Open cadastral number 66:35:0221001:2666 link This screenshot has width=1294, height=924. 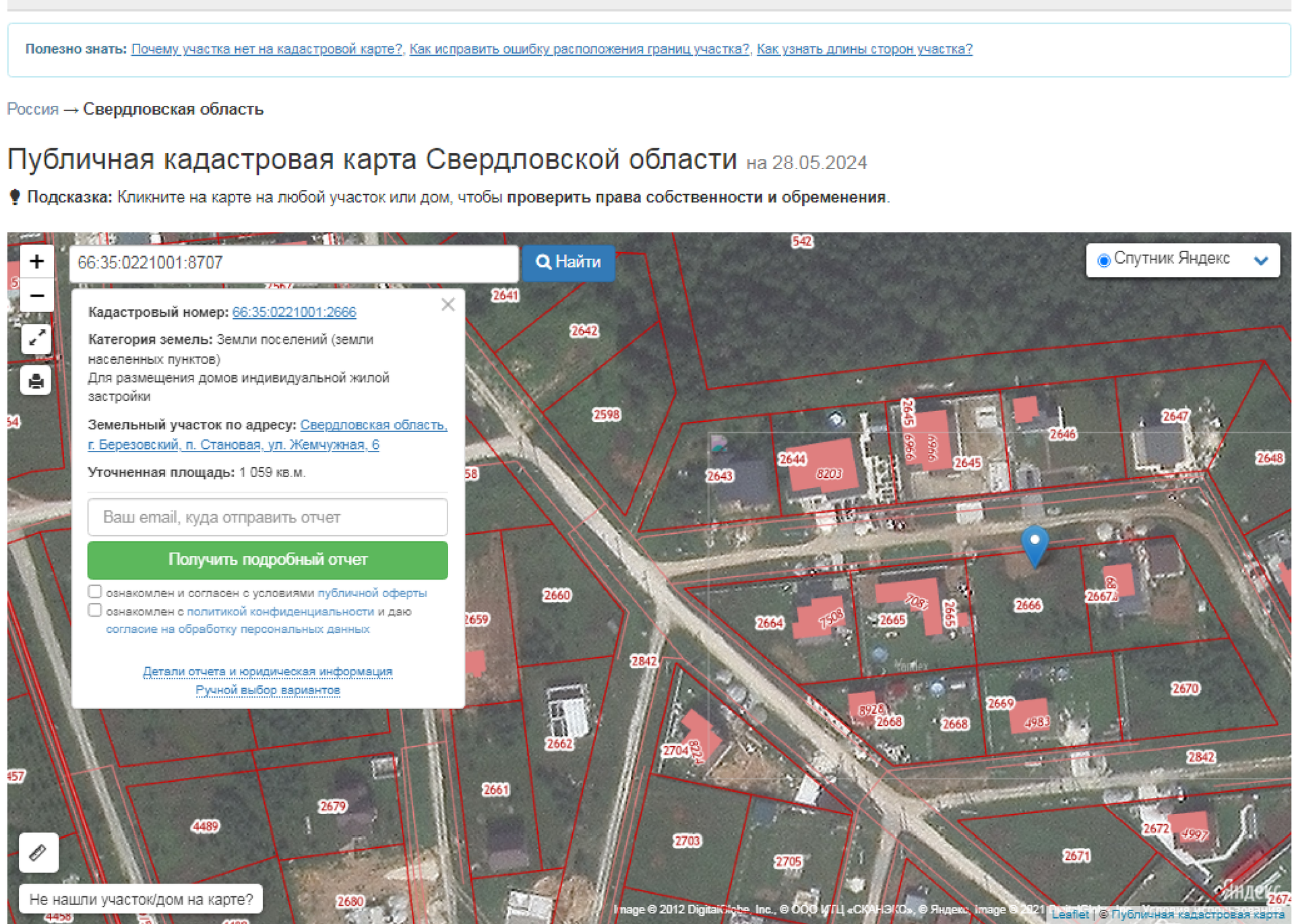tap(294, 312)
